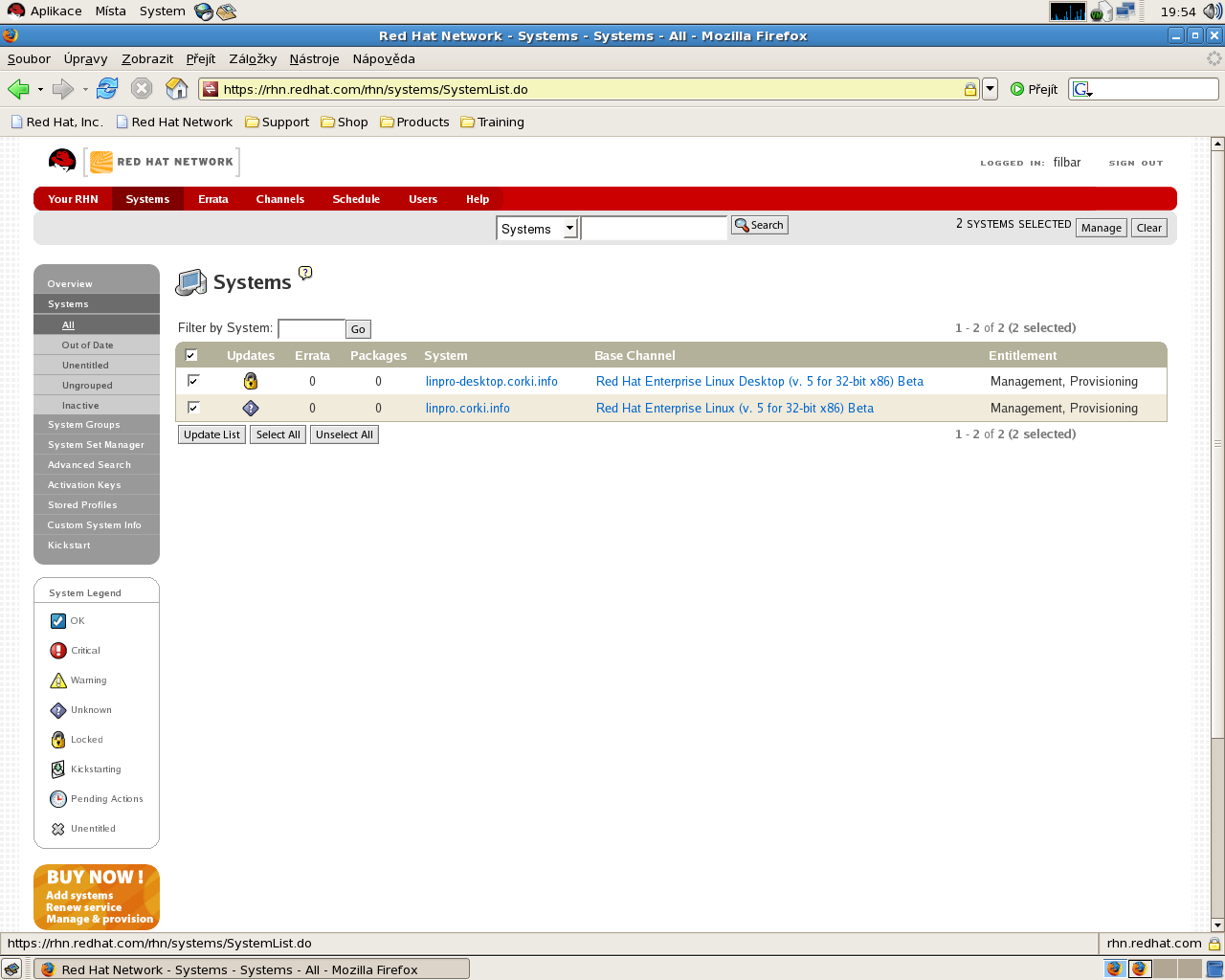Click the volume speaker icon in top panel
Screen dimensions: 1225x980
tap(1213, 11)
